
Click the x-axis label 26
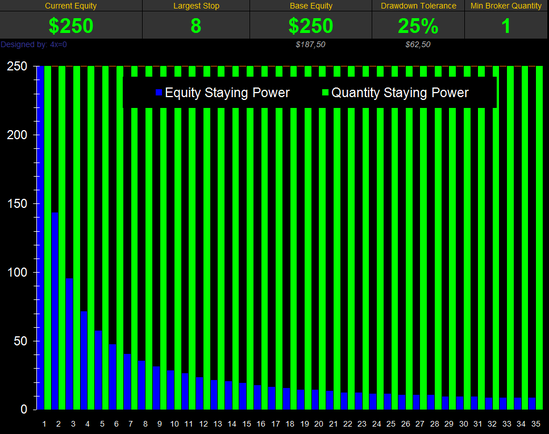[x=405, y=424]
